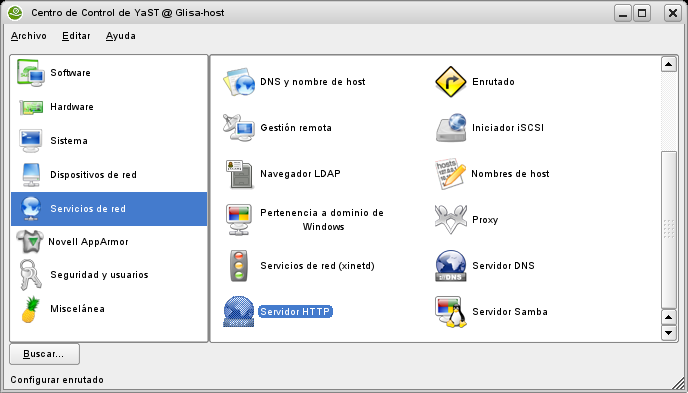The height and width of the screenshot is (393, 688).
Task: Open the Enrutado yellow road sign icon
Action: 451,82
